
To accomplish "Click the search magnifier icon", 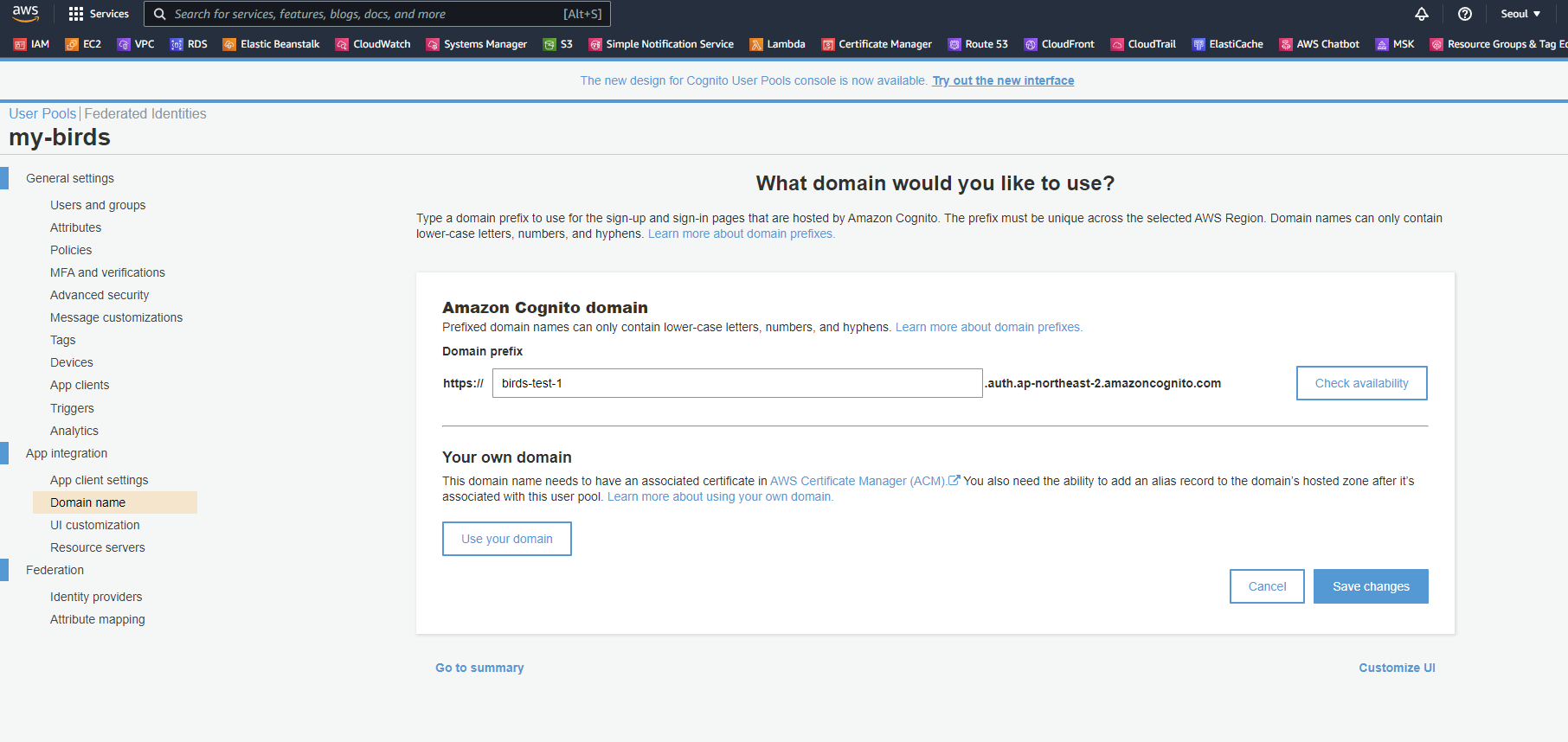I will (x=160, y=14).
